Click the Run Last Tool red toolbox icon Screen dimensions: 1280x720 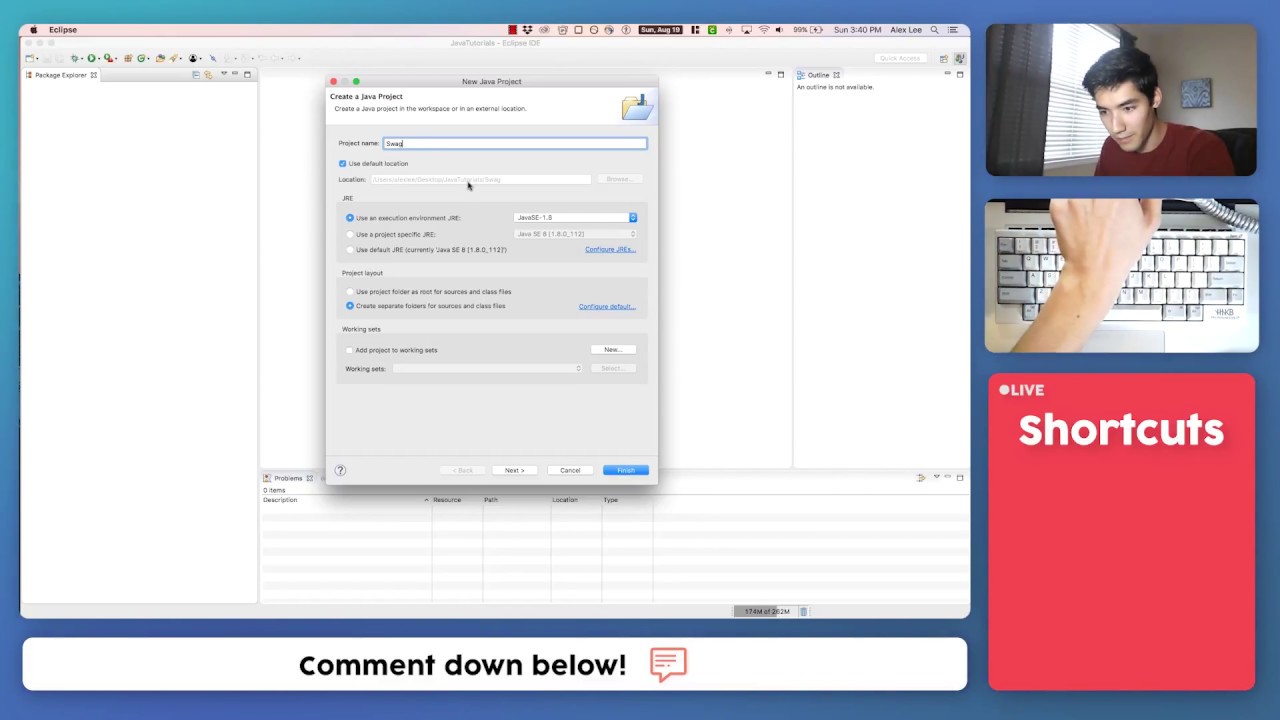tap(108, 58)
